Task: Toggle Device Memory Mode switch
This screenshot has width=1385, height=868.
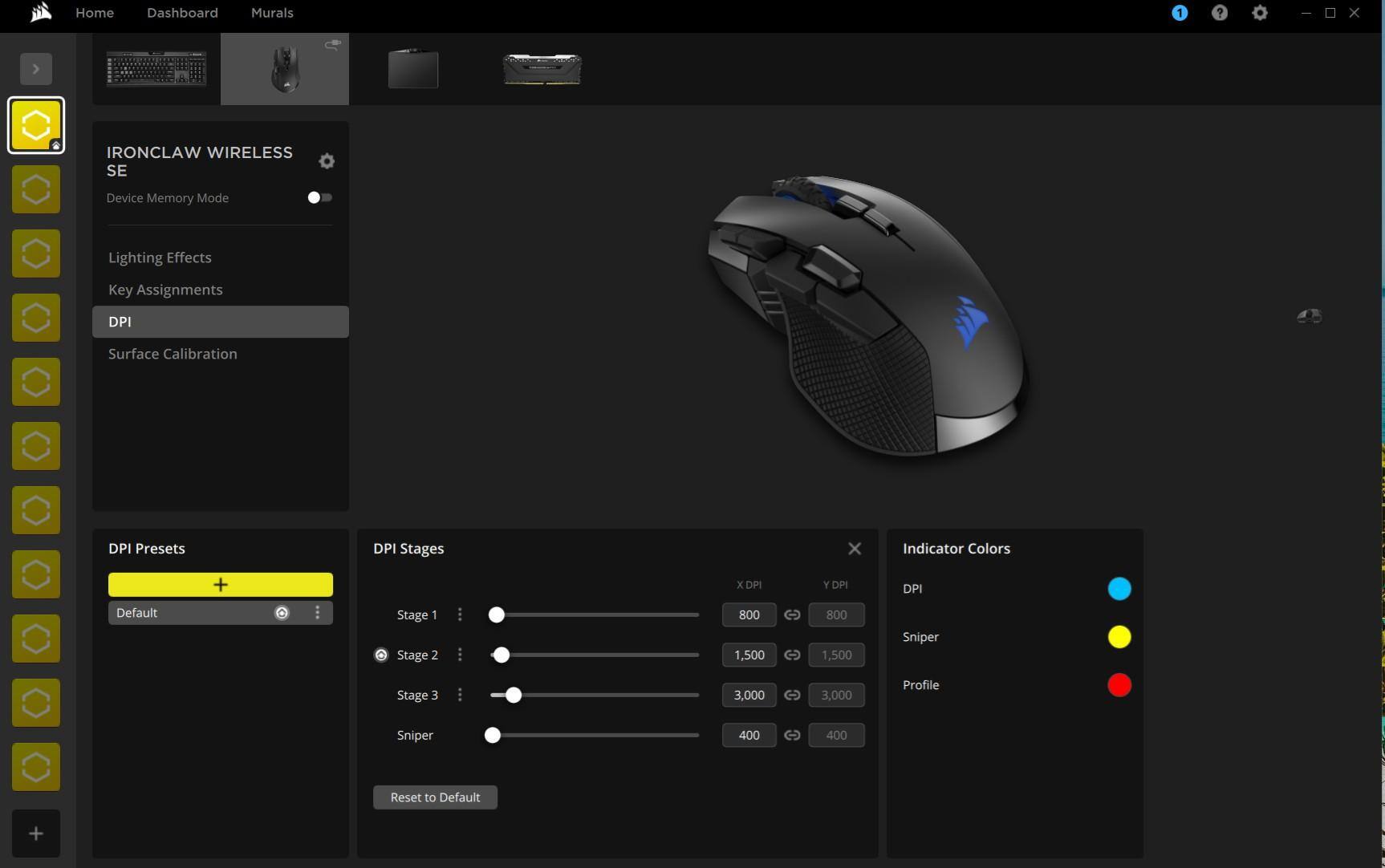Action: [x=319, y=198]
